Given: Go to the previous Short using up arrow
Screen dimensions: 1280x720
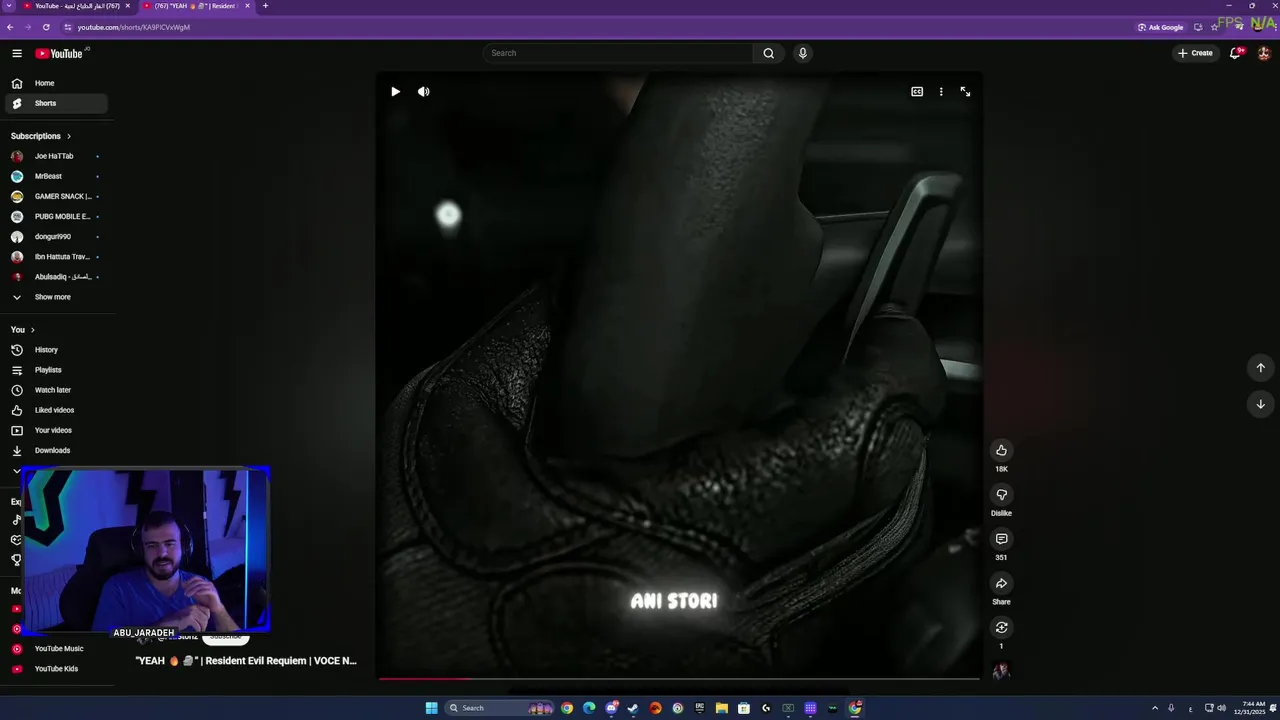Looking at the screenshot, I should pos(1260,367).
